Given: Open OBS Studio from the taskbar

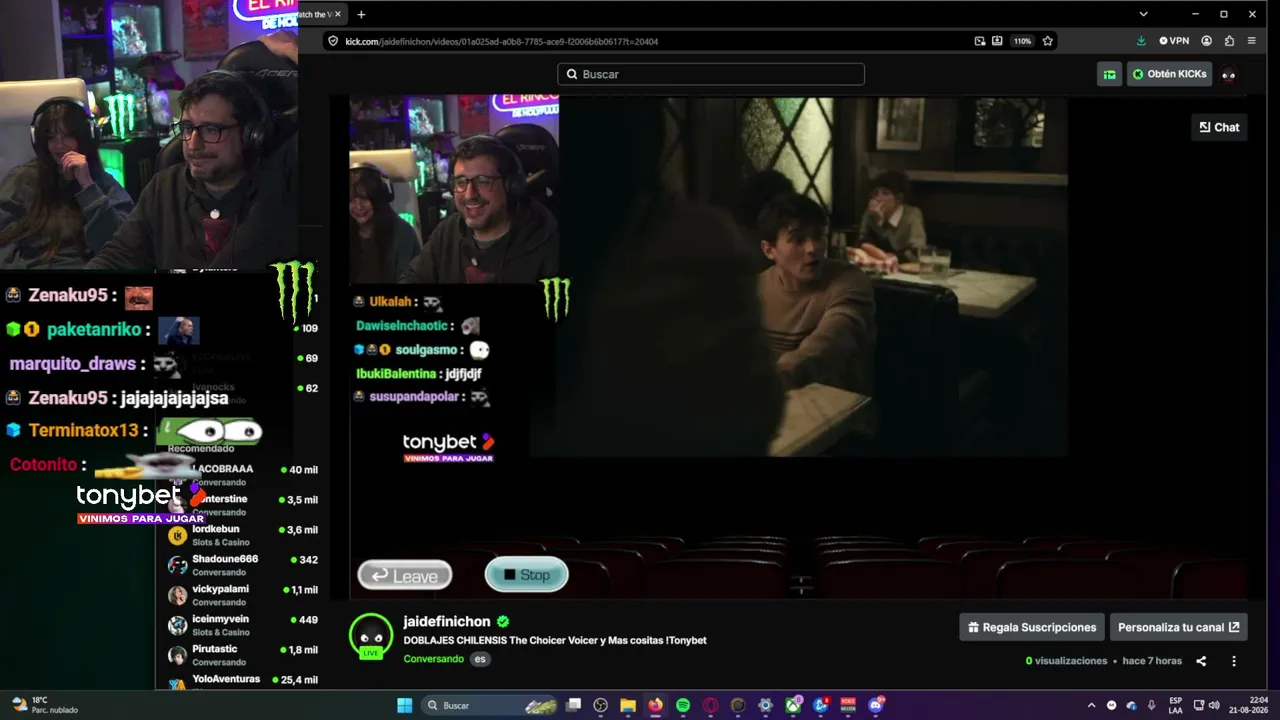Looking at the screenshot, I should [600, 705].
